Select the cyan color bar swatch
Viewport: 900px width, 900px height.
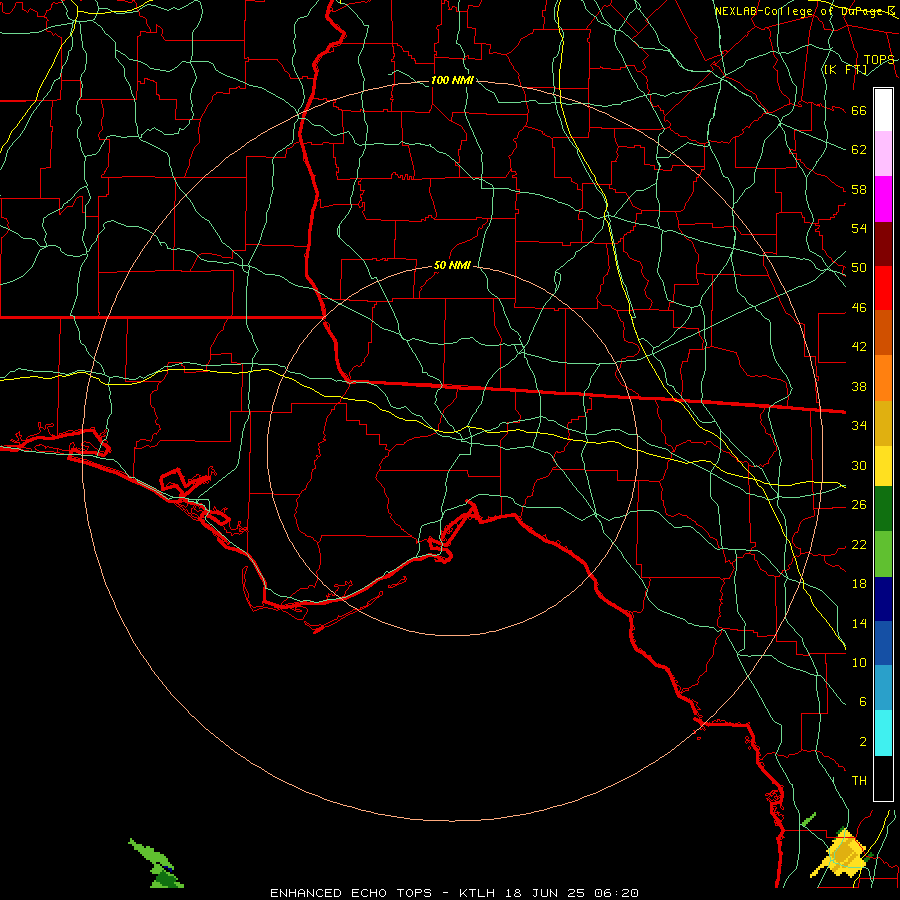(883, 733)
